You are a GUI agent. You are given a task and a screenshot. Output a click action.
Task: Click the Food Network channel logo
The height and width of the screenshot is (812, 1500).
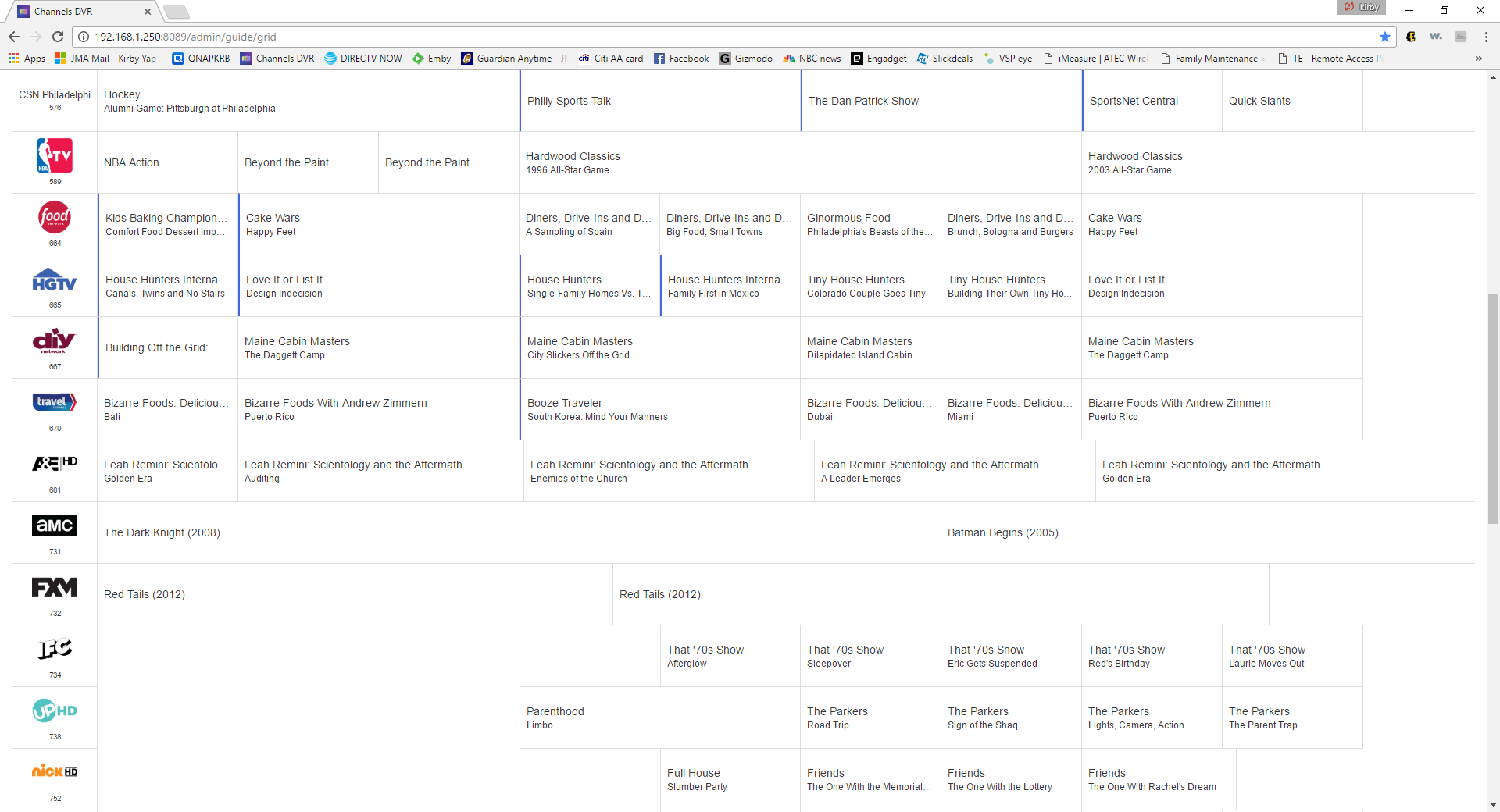(x=55, y=217)
